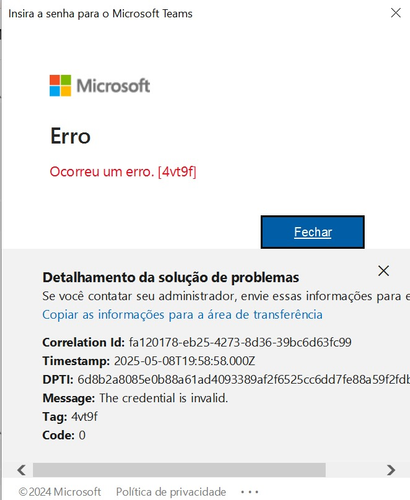
Task: Open the Política de privacidade link
Action: coord(171,492)
